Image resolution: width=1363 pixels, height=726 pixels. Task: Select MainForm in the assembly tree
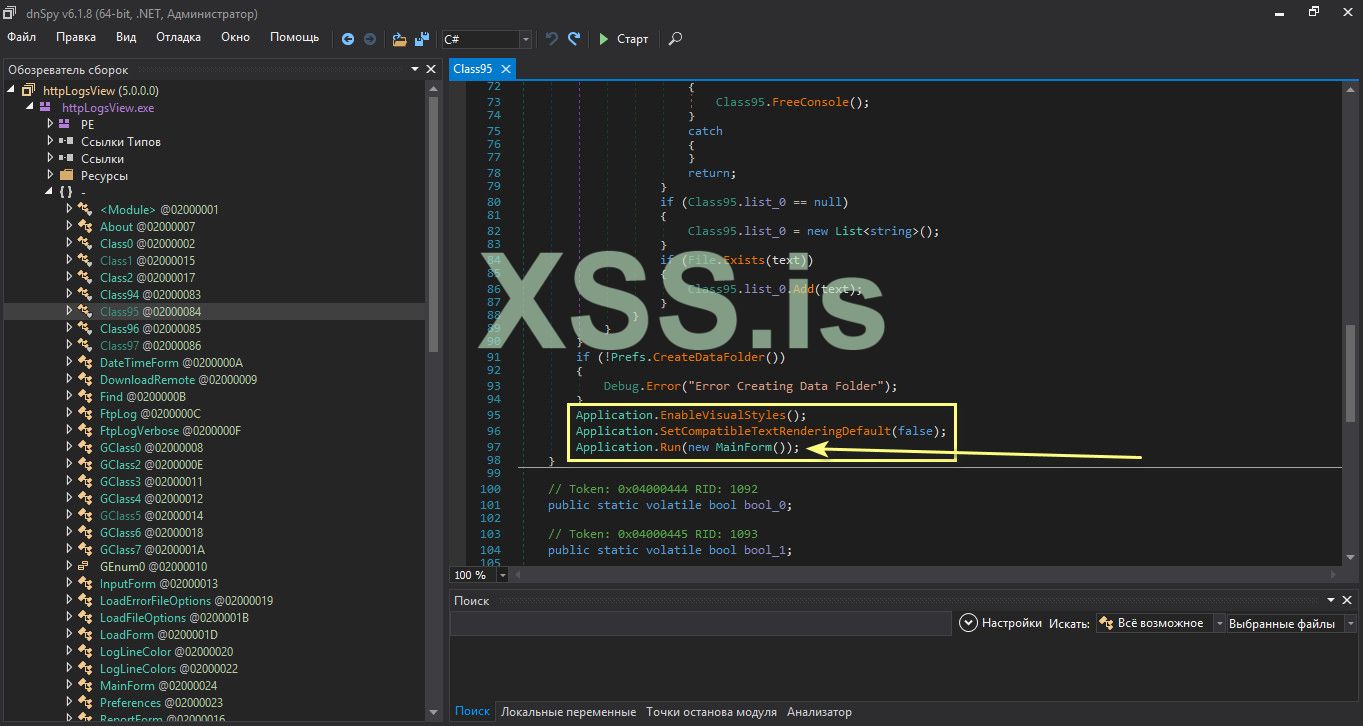click(x=127, y=686)
